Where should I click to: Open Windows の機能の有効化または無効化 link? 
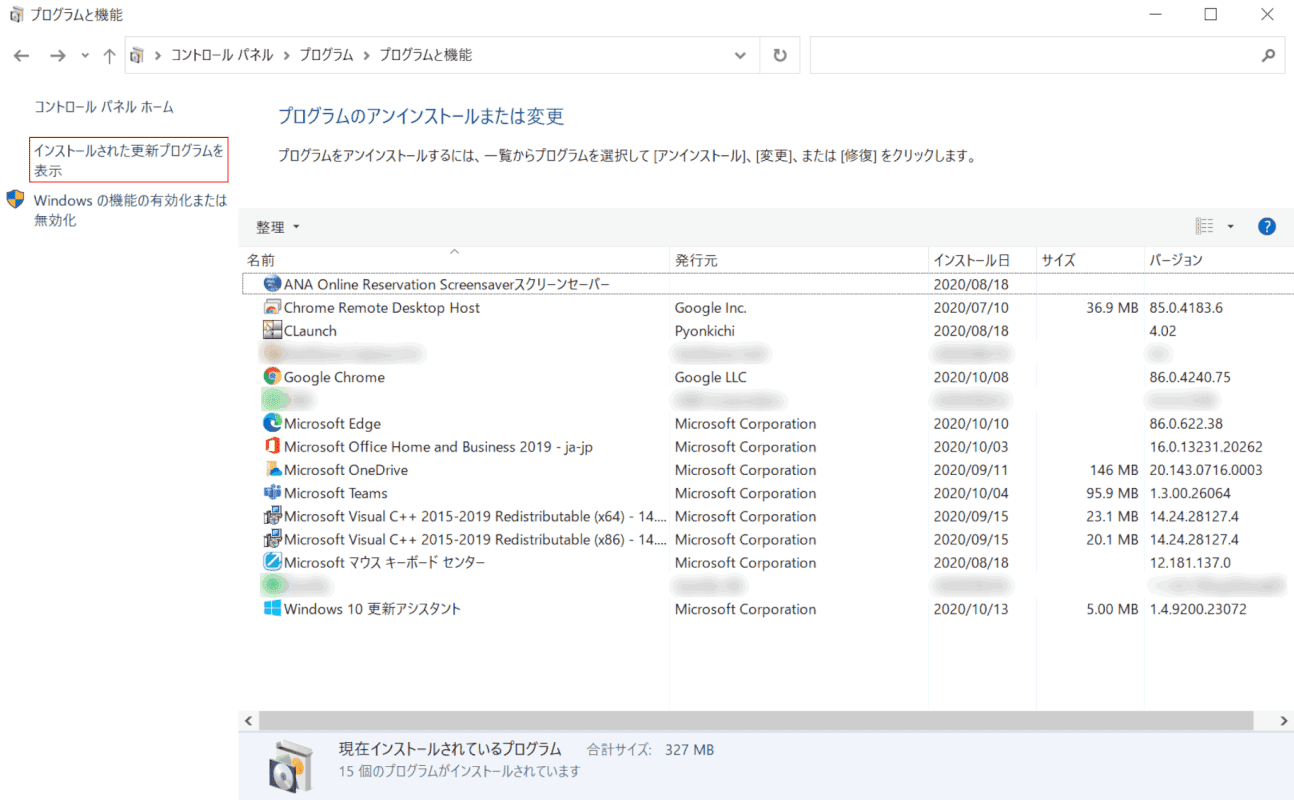131,210
